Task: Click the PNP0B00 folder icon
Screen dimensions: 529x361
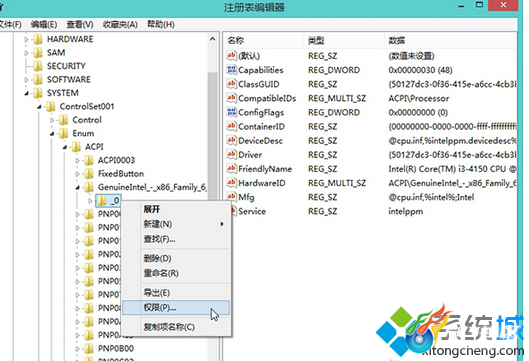Action: pyautogui.click(x=89, y=348)
